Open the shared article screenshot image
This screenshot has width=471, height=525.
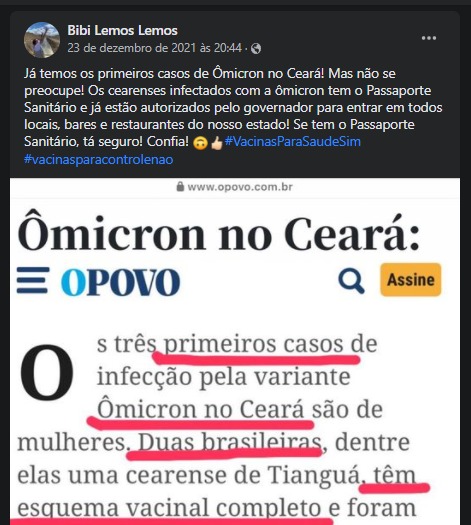pyautogui.click(x=235, y=352)
